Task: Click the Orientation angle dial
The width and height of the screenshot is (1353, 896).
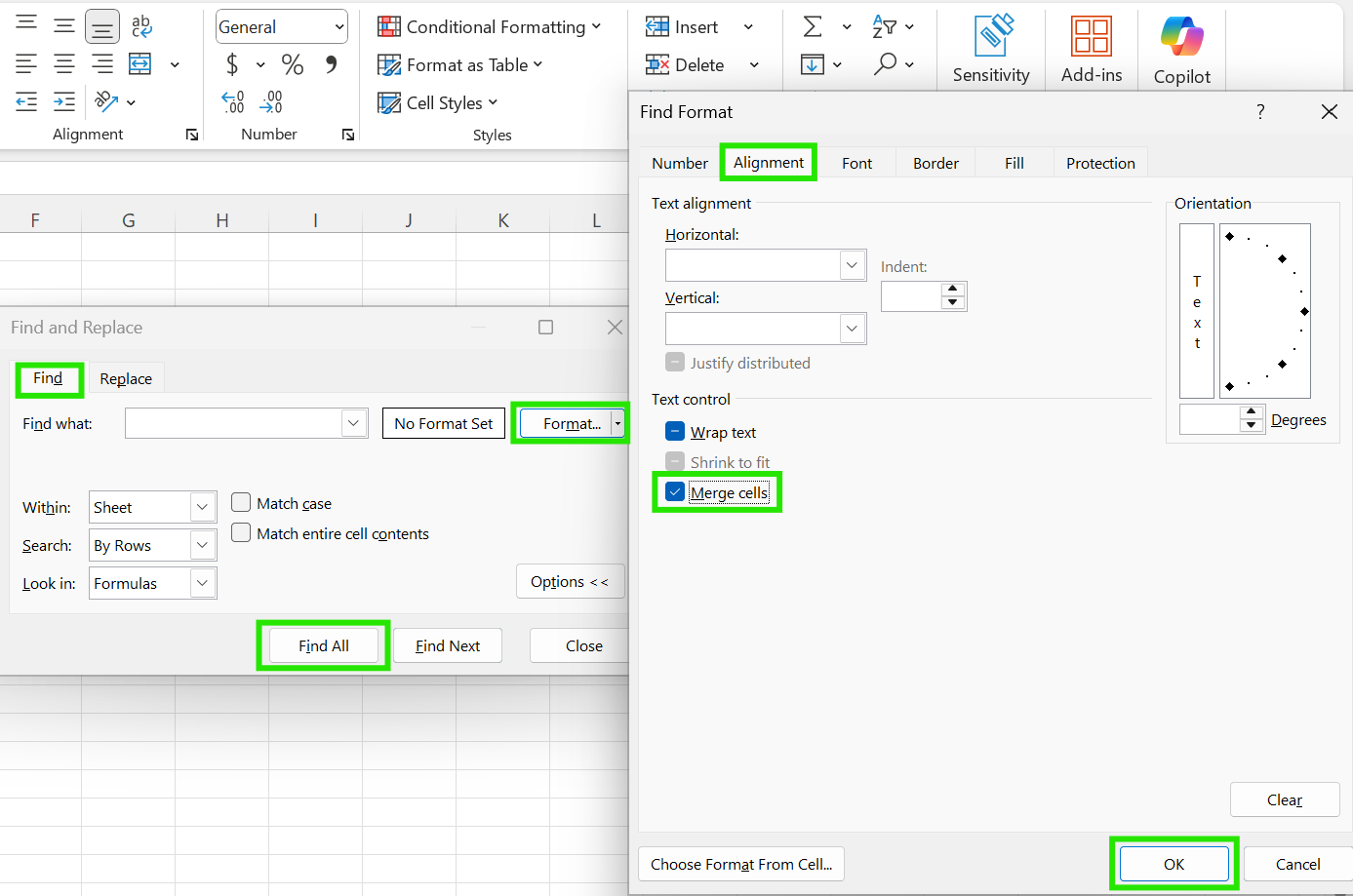Action: [x=1265, y=310]
